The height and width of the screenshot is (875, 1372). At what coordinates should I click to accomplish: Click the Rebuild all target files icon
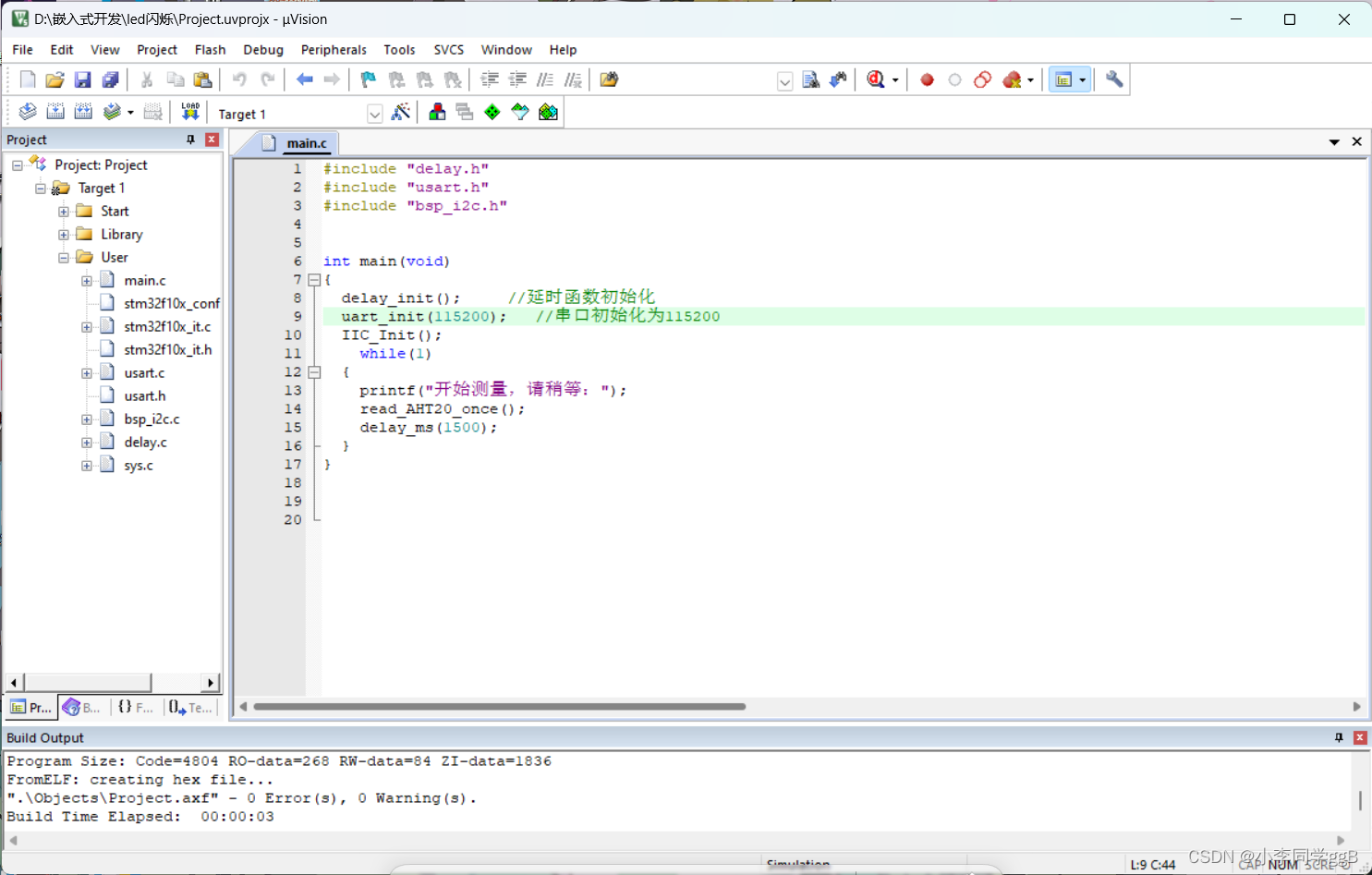click(83, 112)
